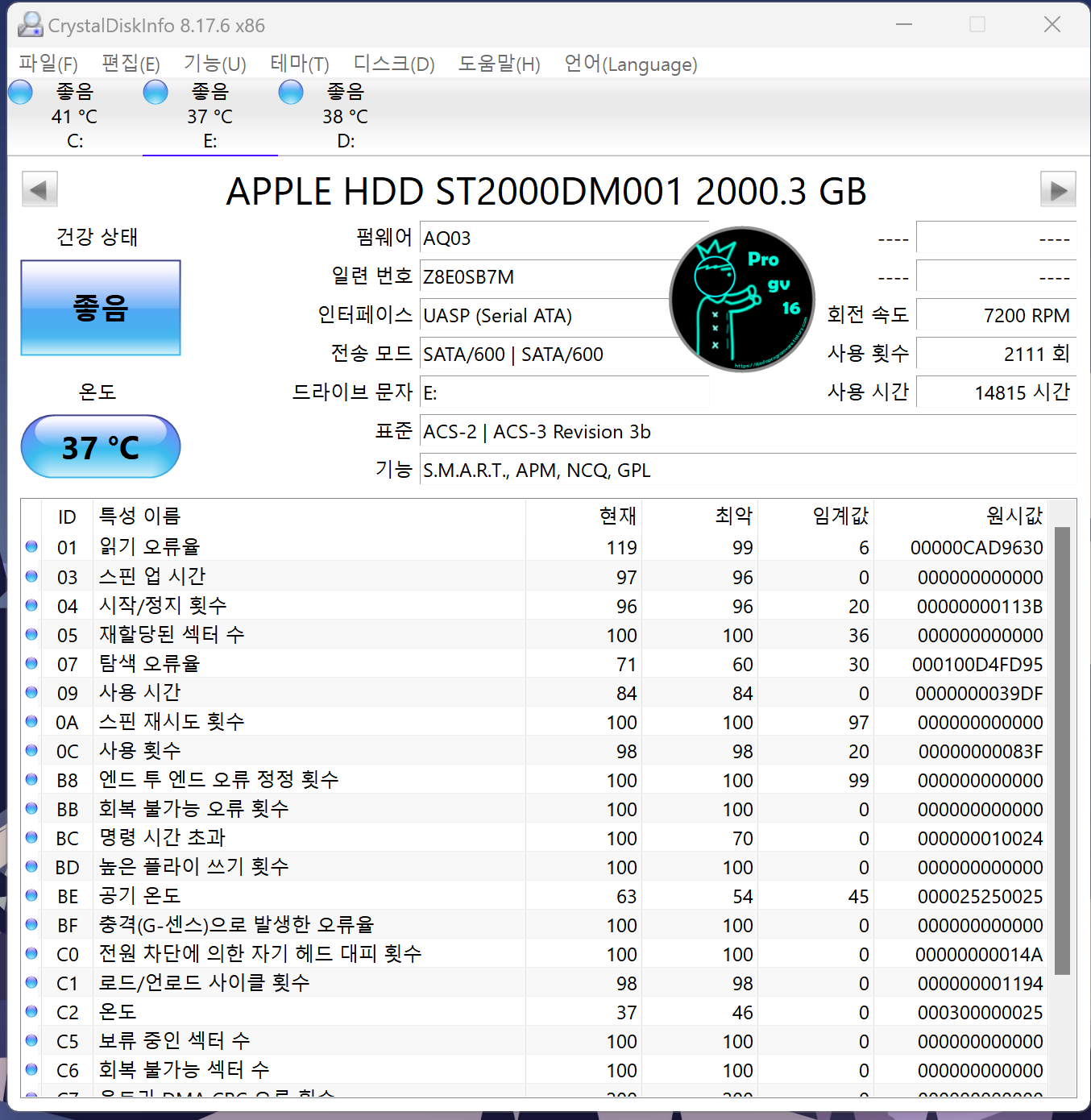The width and height of the screenshot is (1091, 1120).
Task: Click the standard field ACS-2 | ACS-3 Revision 3b
Action: point(748,431)
